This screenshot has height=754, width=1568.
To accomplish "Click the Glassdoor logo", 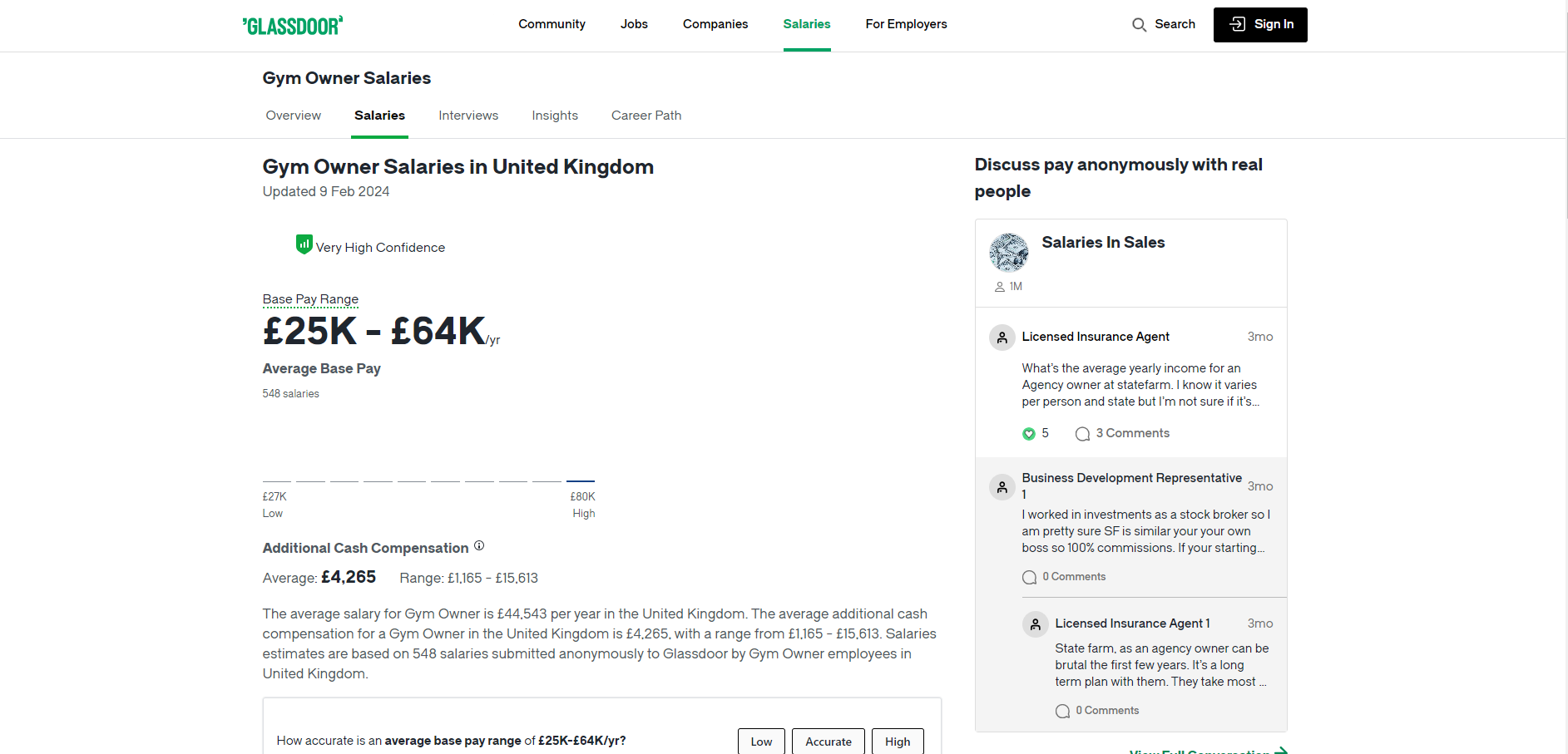I will [x=292, y=26].
